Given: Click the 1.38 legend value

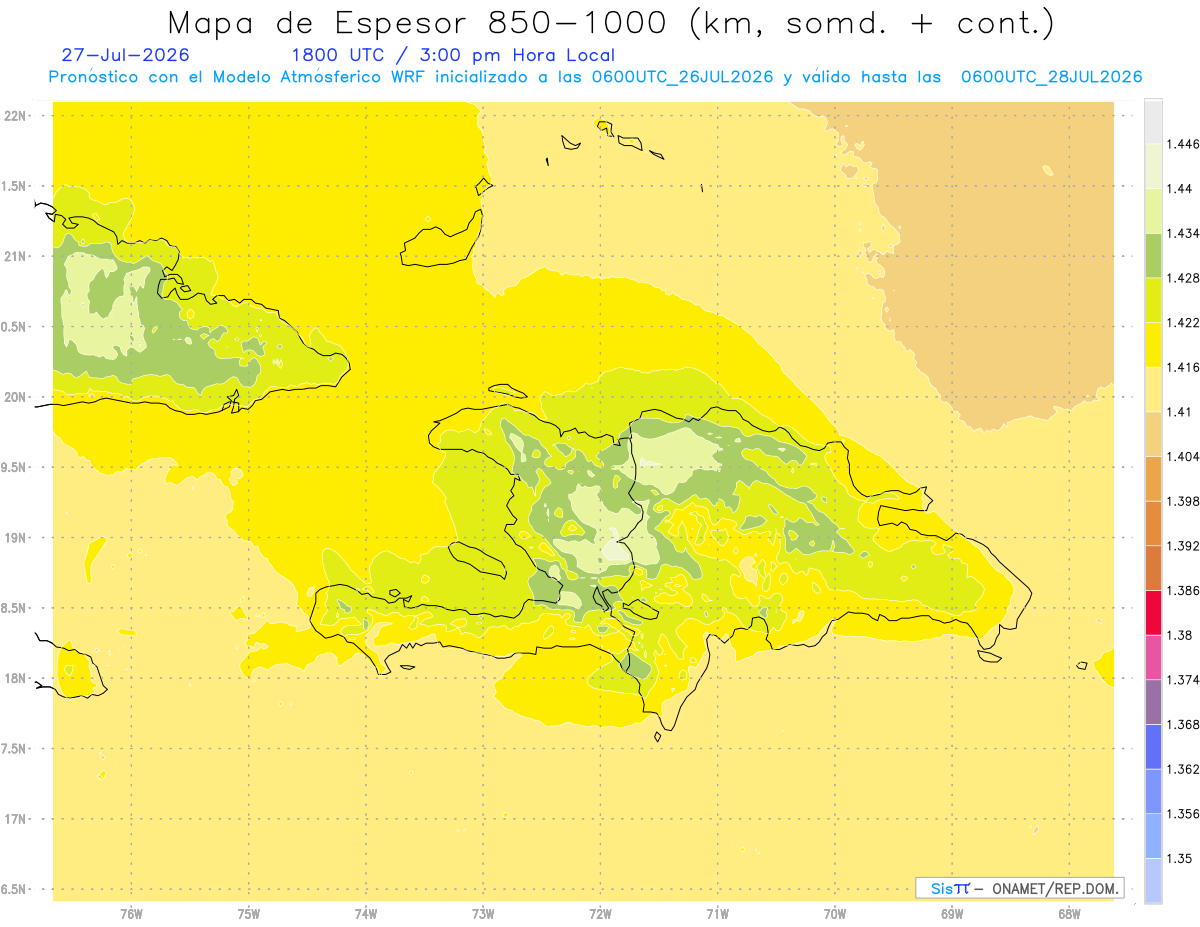Looking at the screenshot, I should [1181, 635].
